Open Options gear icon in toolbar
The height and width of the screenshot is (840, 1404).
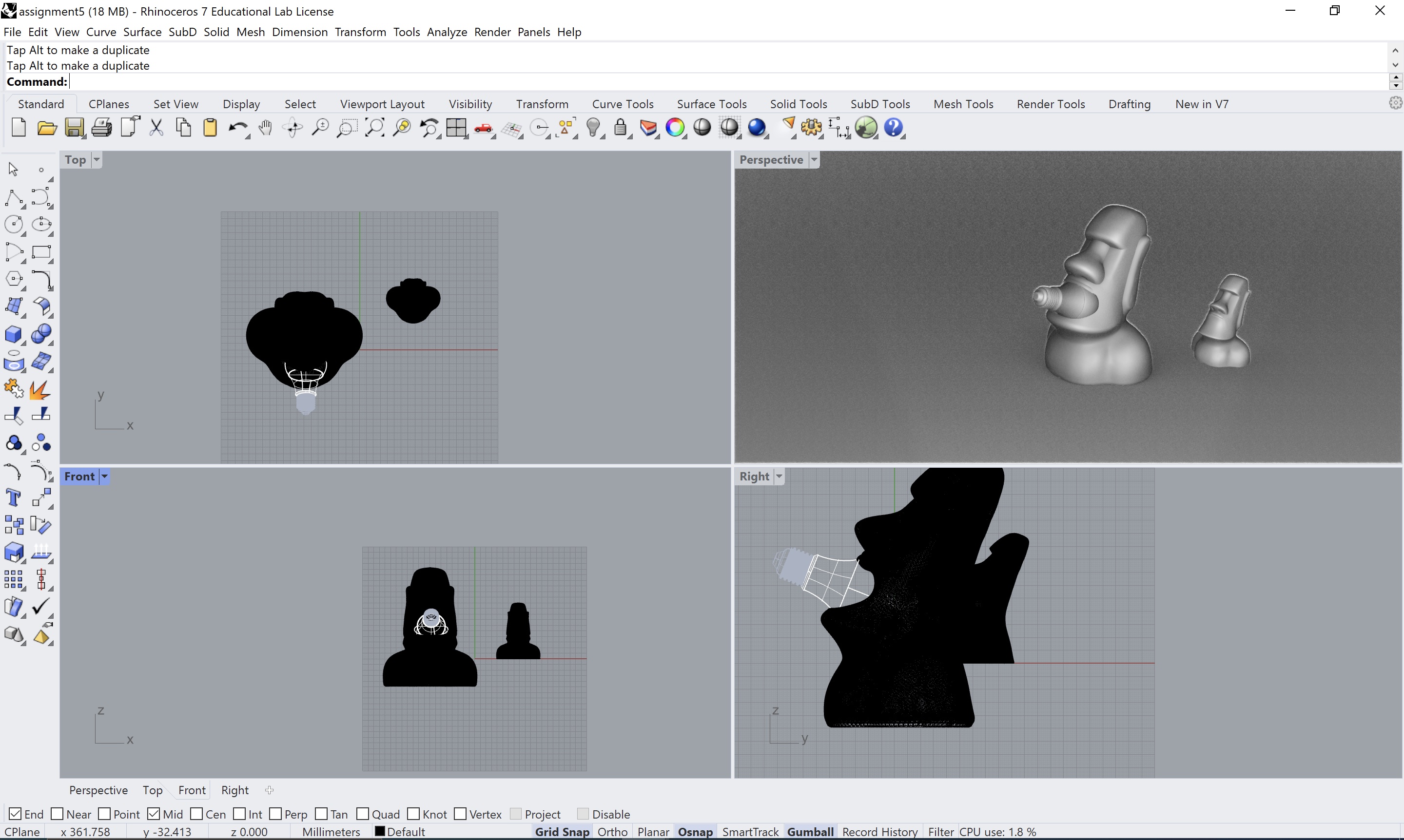click(x=811, y=128)
